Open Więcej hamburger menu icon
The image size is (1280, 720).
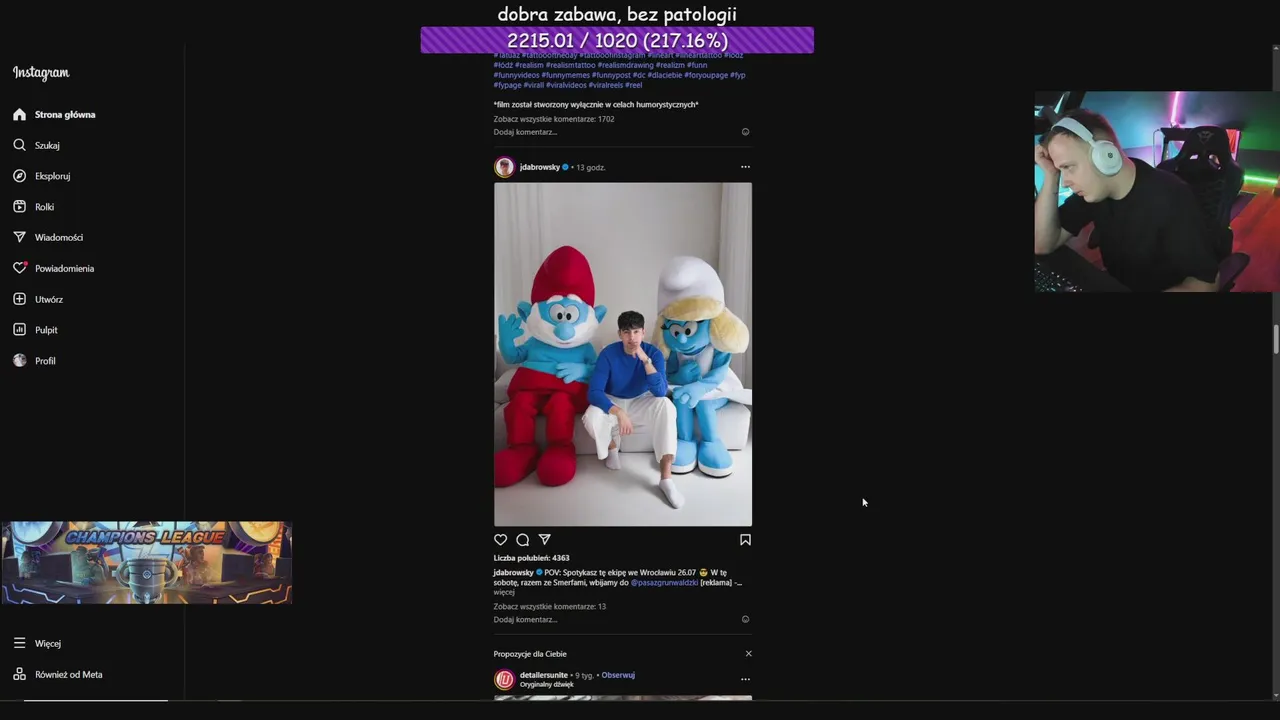coord(19,643)
